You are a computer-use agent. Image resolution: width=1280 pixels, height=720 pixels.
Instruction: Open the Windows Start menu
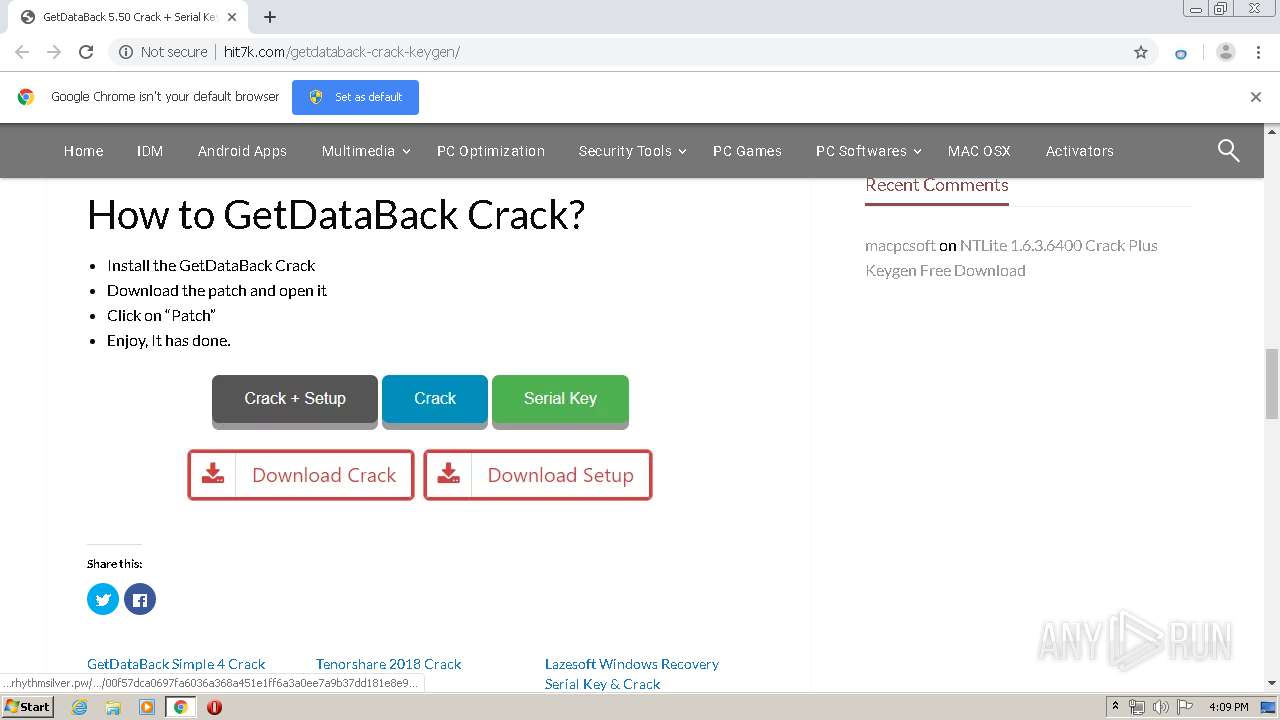(x=27, y=707)
